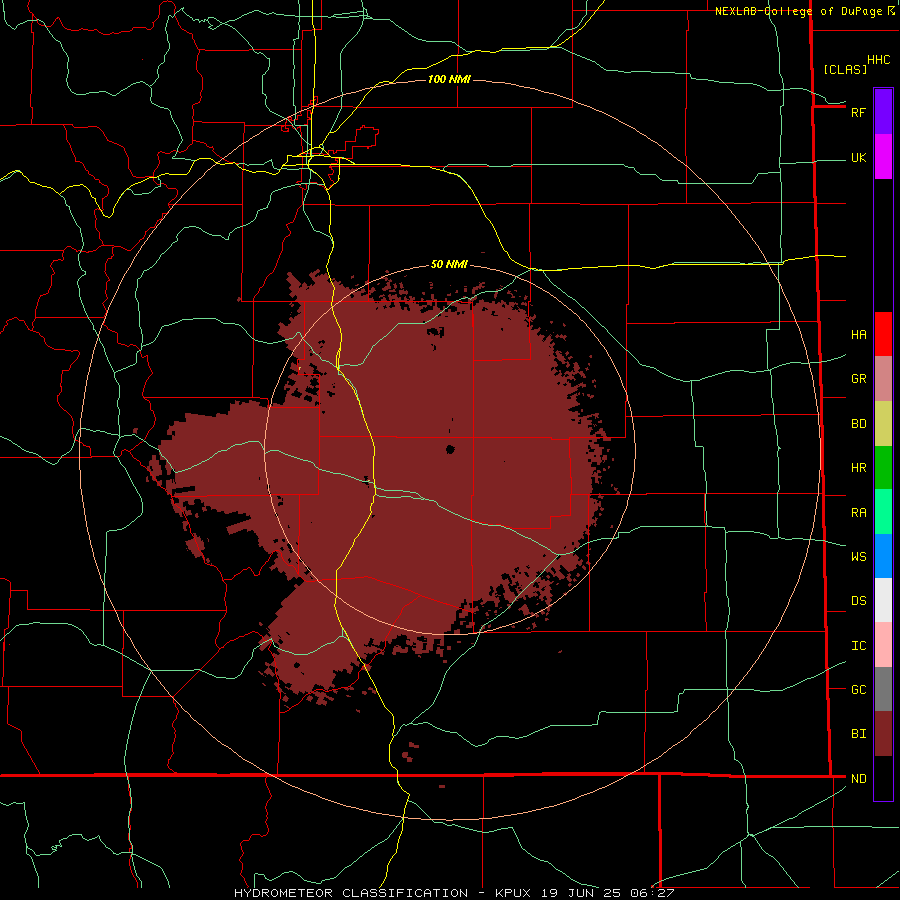Click the 19 JUN 25 date text
The image size is (900, 900).
coord(580,893)
